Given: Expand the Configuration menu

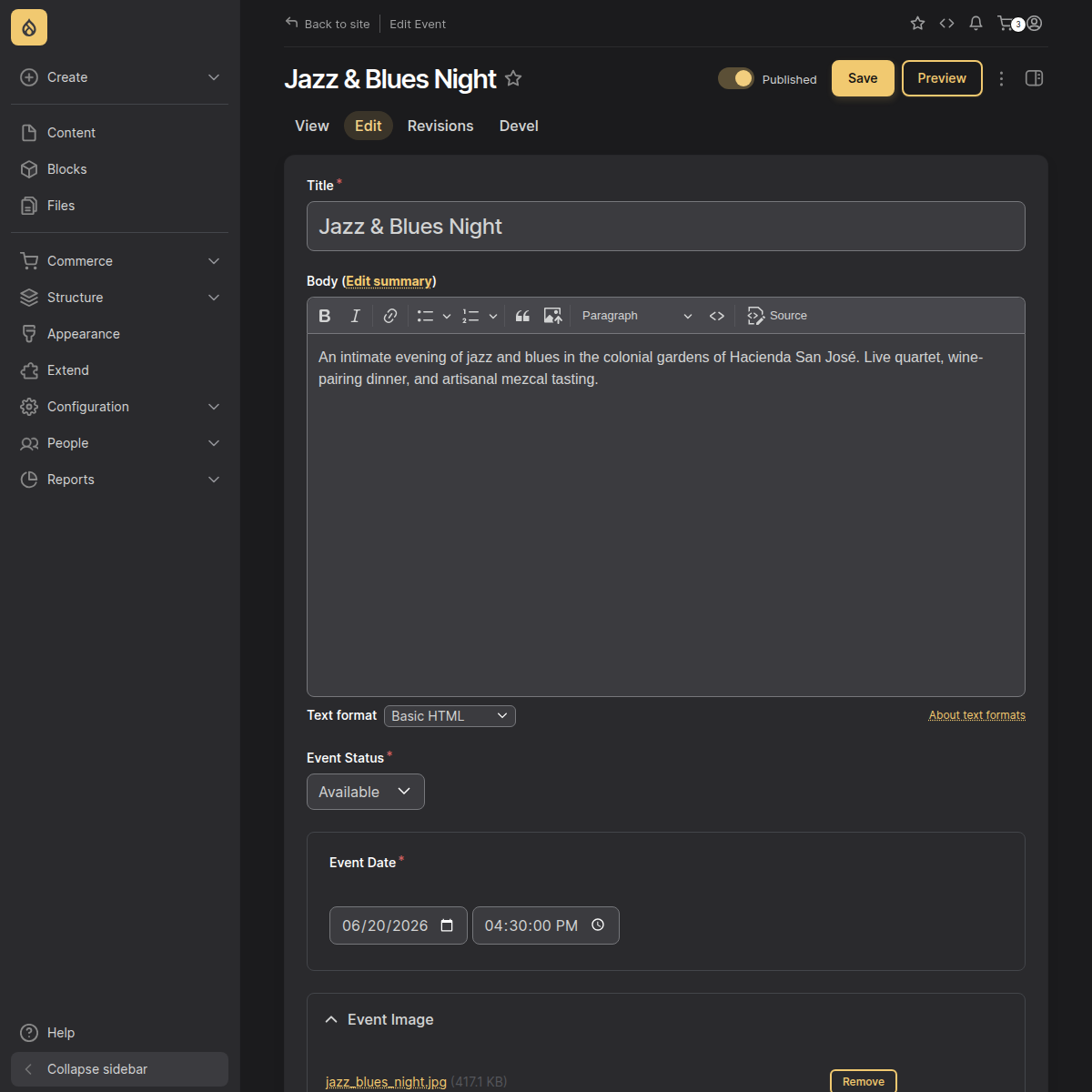Looking at the screenshot, I should [x=119, y=407].
